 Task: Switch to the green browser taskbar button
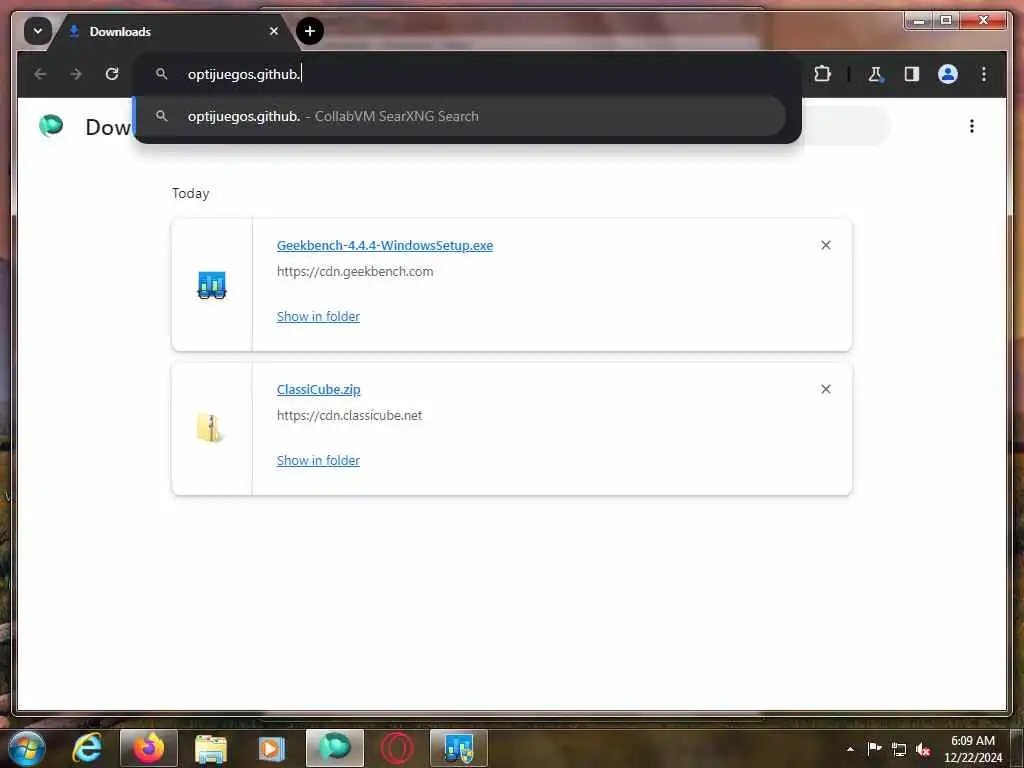[334, 748]
